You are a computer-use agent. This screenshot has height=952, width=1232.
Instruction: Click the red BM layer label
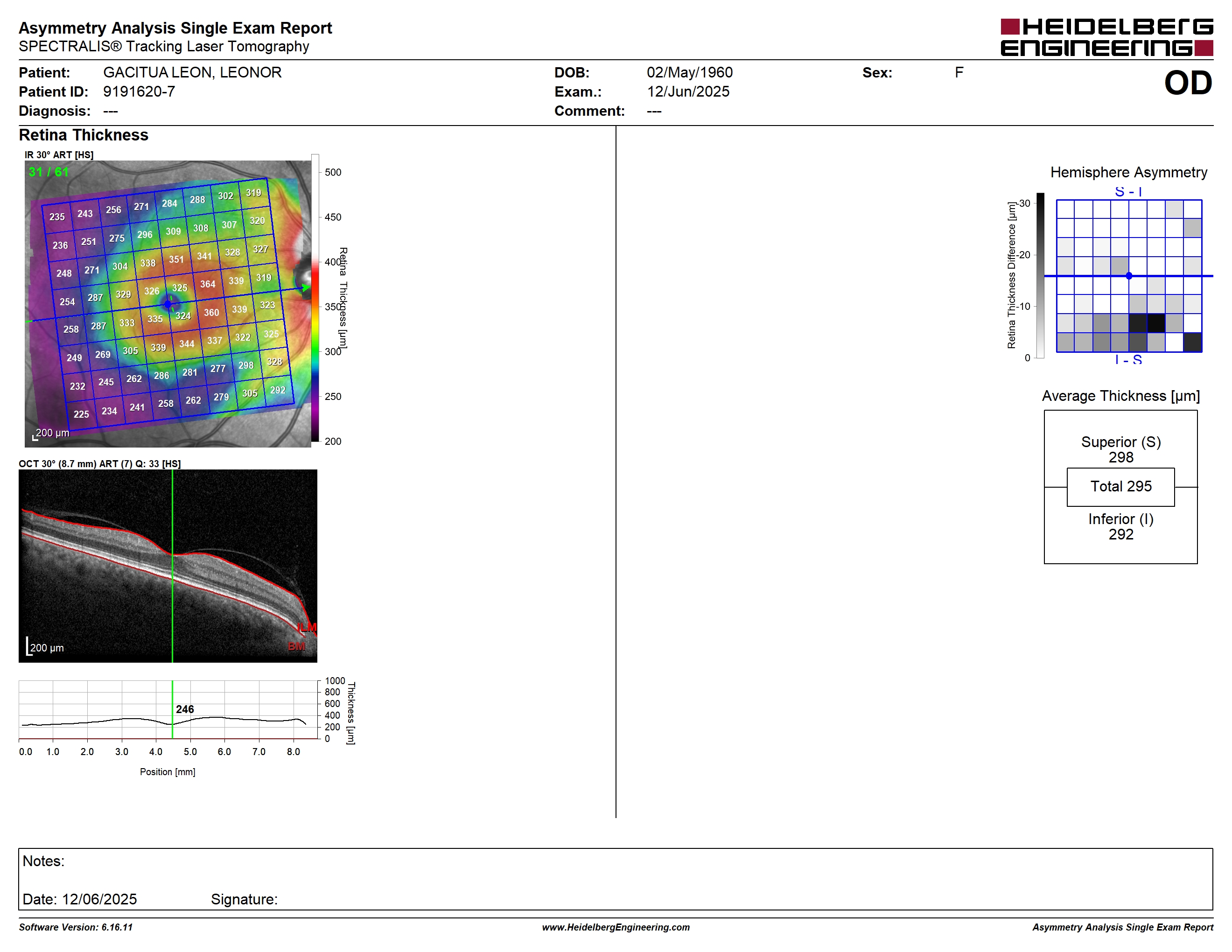tap(297, 646)
